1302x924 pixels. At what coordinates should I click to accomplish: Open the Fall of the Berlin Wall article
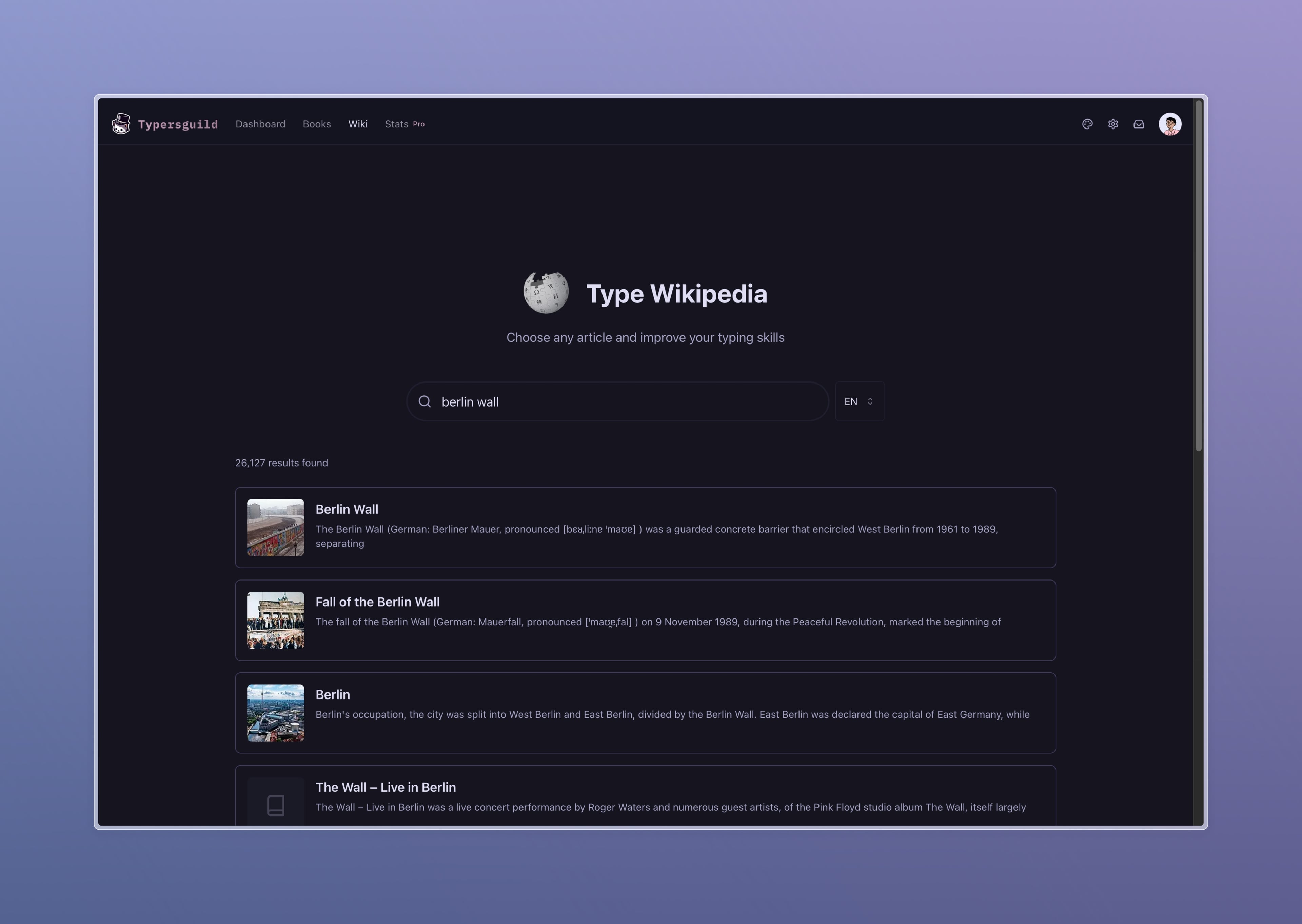point(645,620)
